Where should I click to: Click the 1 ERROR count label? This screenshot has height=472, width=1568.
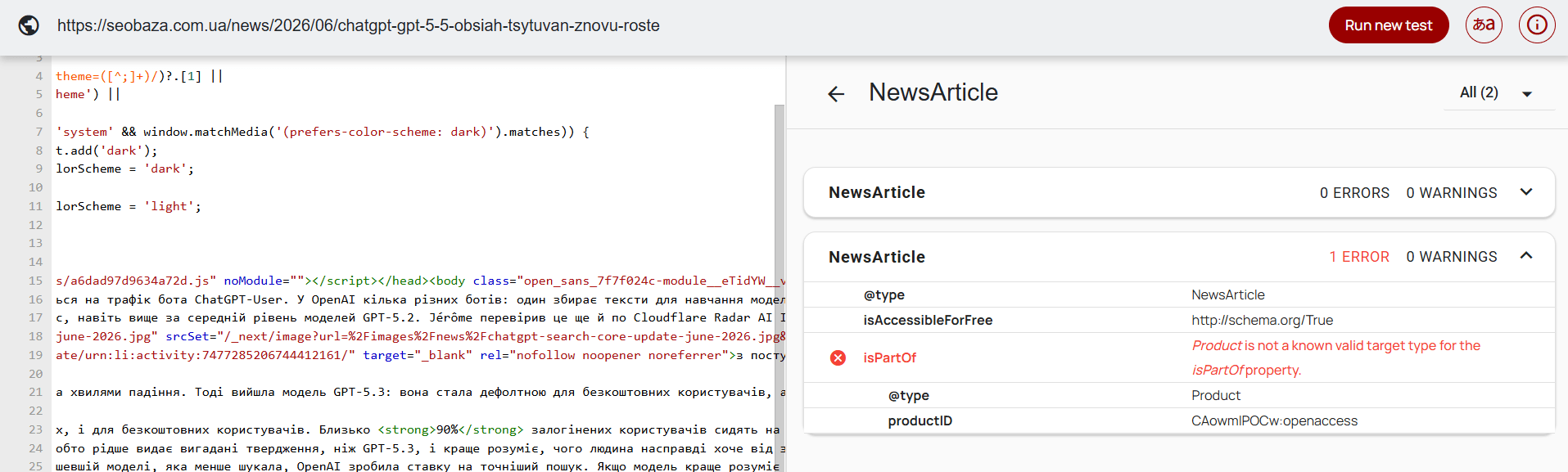(1359, 257)
